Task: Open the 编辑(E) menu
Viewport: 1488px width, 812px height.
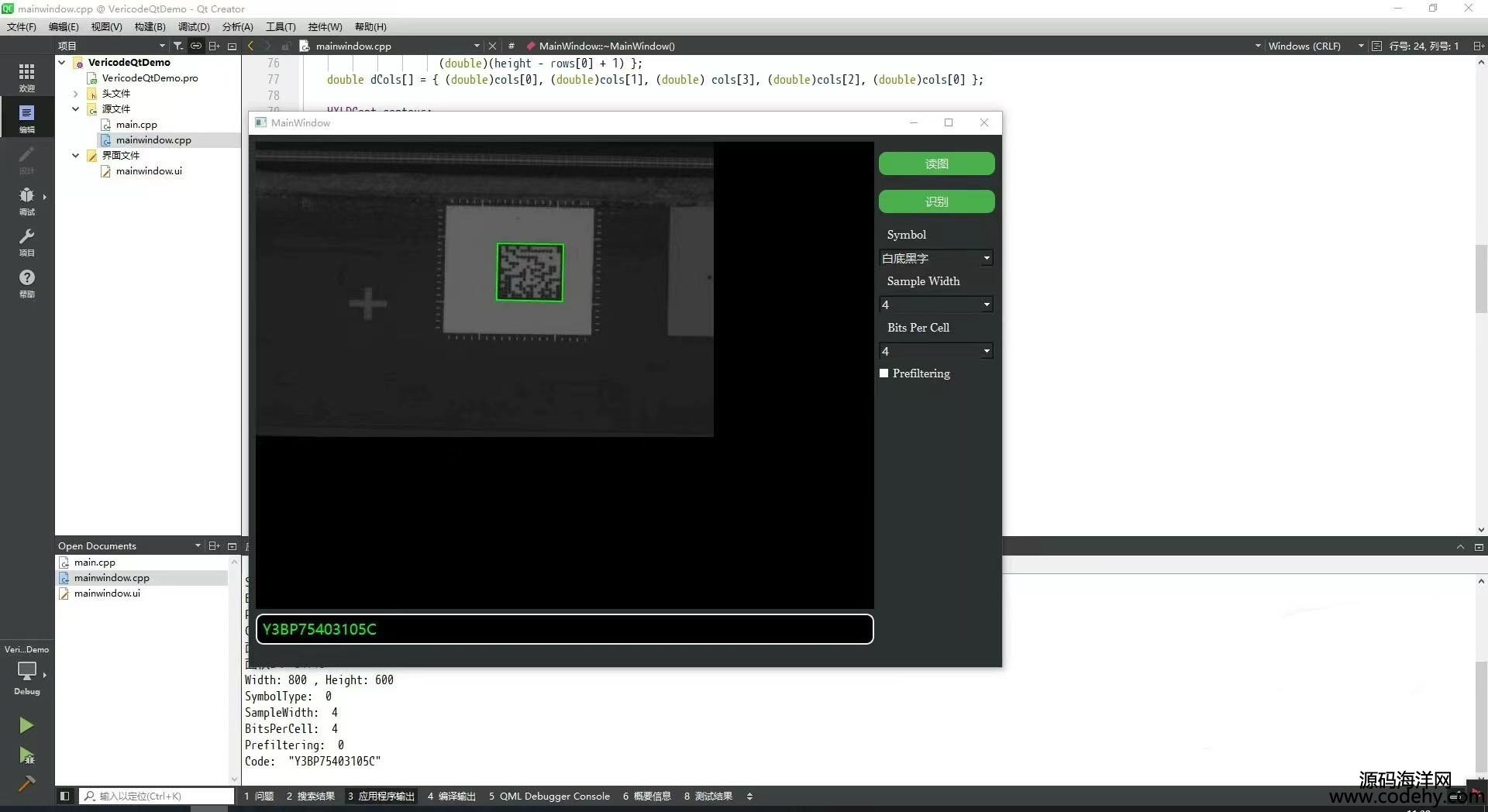Action: [64, 26]
